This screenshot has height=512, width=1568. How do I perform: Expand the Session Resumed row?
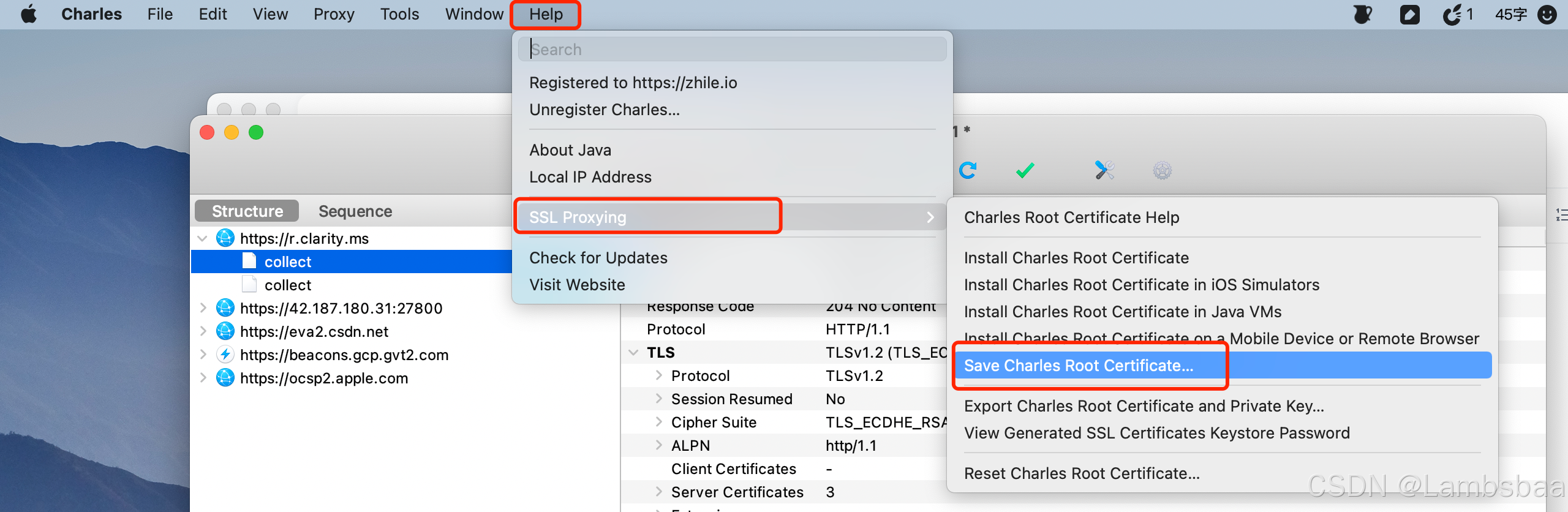(659, 399)
